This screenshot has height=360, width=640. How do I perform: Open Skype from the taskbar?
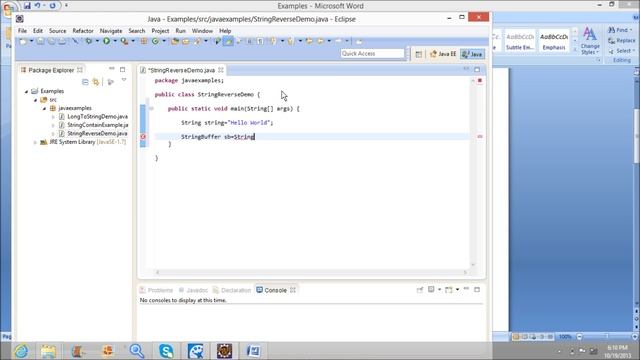coord(166,351)
